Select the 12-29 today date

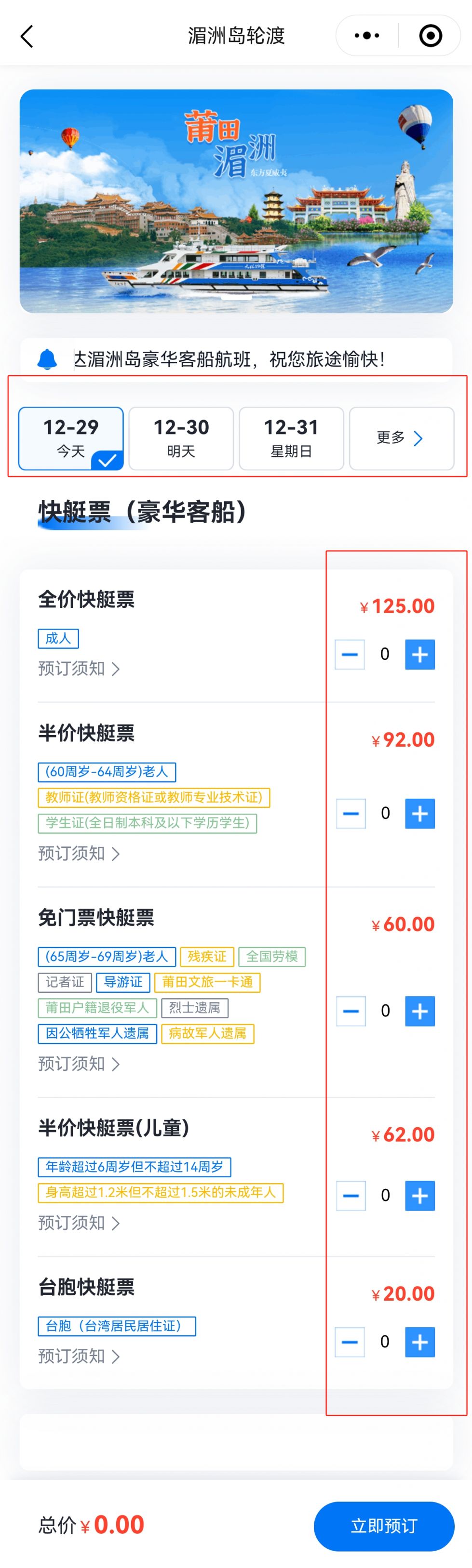coord(71,438)
